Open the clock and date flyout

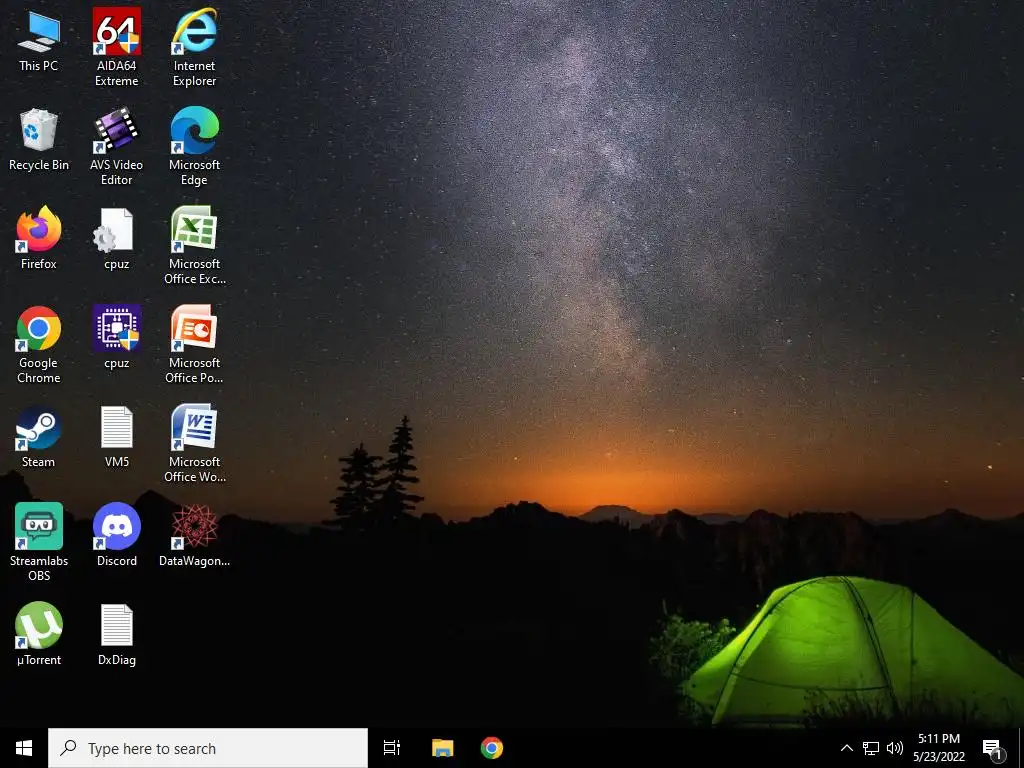[x=938, y=748]
